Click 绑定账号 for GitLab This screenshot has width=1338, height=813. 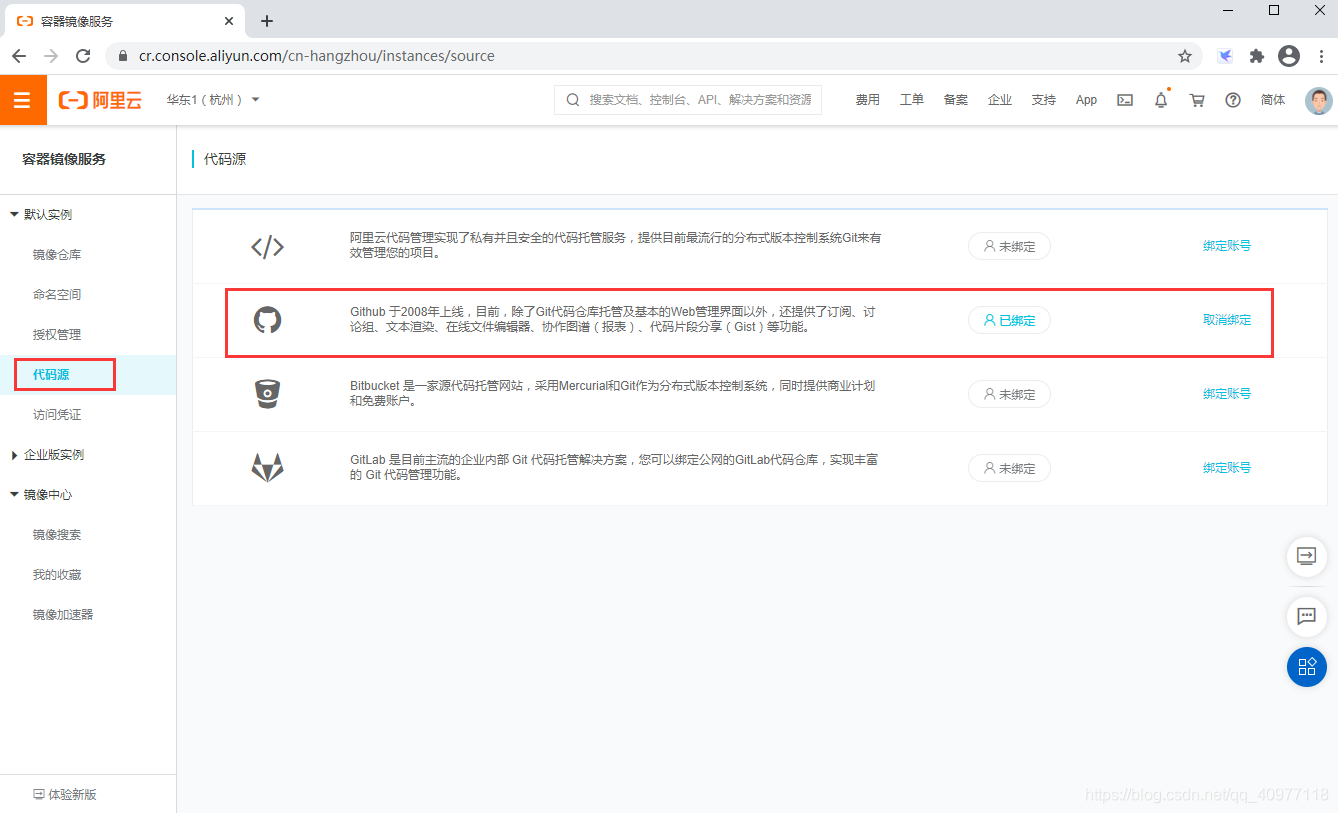(1227, 468)
